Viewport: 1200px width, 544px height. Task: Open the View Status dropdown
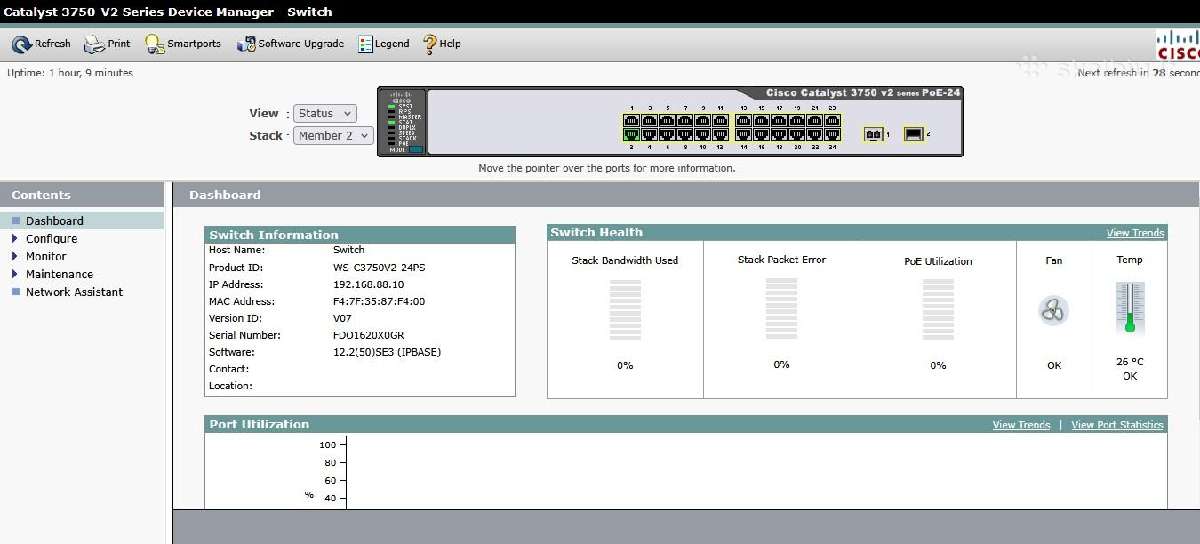tap(324, 114)
